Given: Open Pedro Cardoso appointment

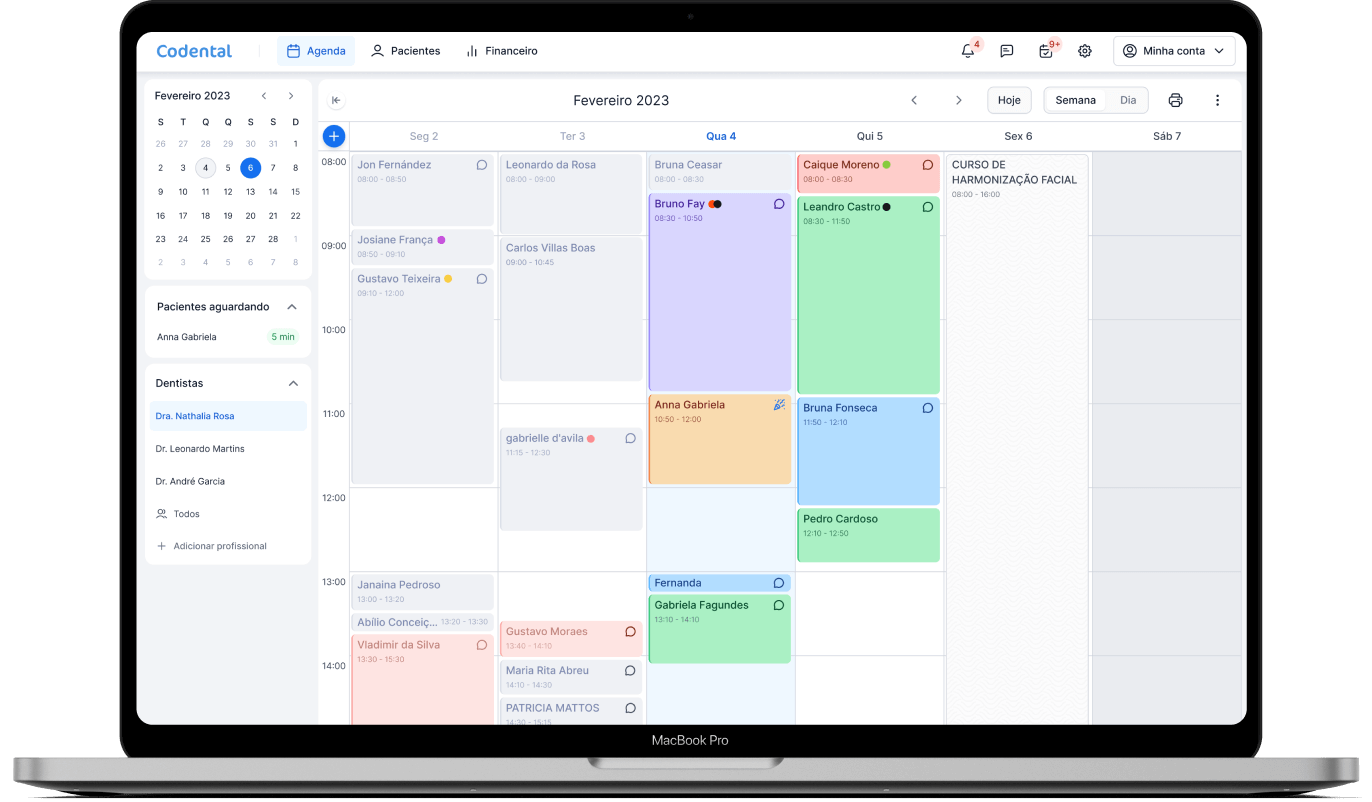Looking at the screenshot, I should [868, 535].
